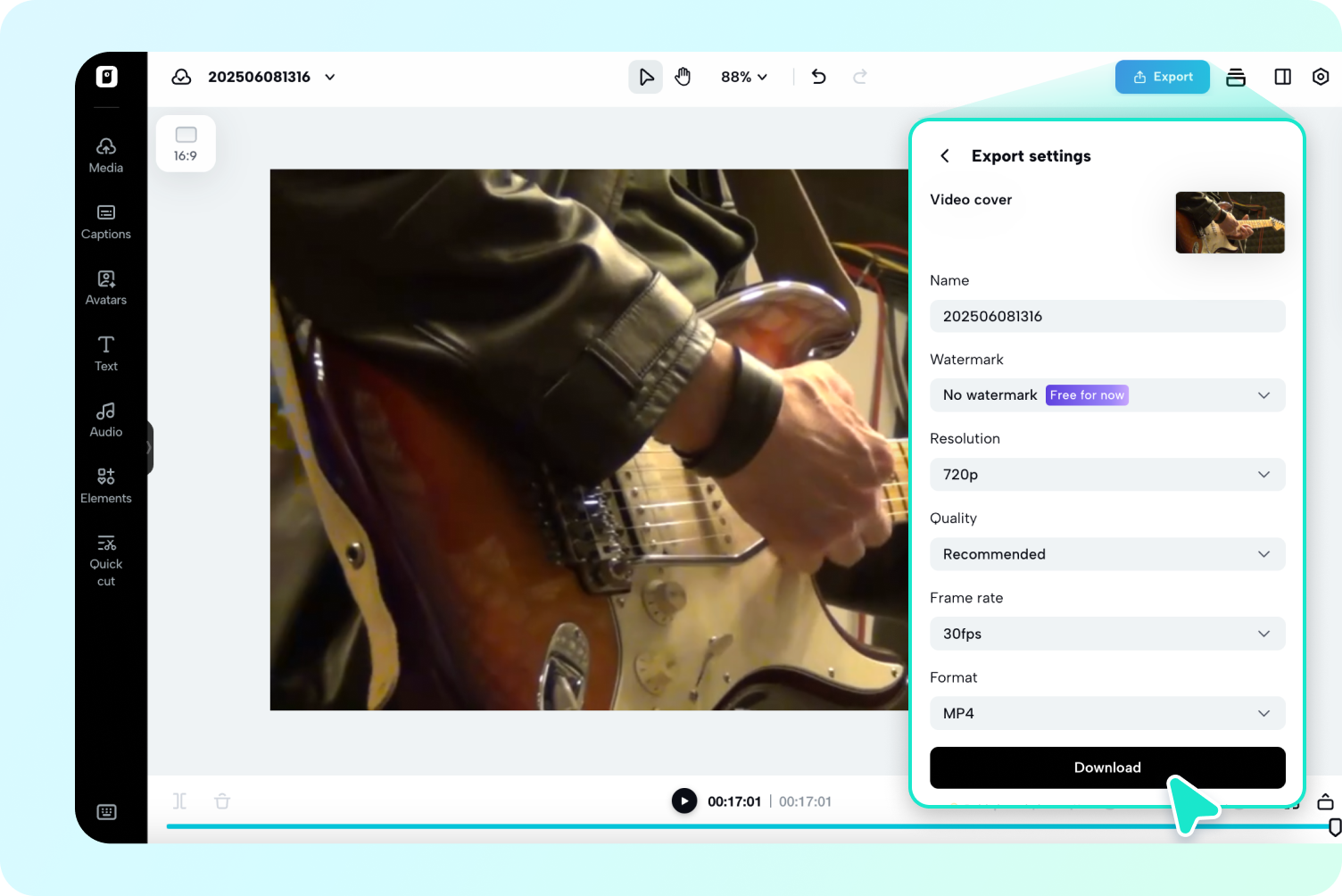Viewport: 1342px width, 896px height.
Task: Open the Quick cut tool
Action: tap(106, 561)
